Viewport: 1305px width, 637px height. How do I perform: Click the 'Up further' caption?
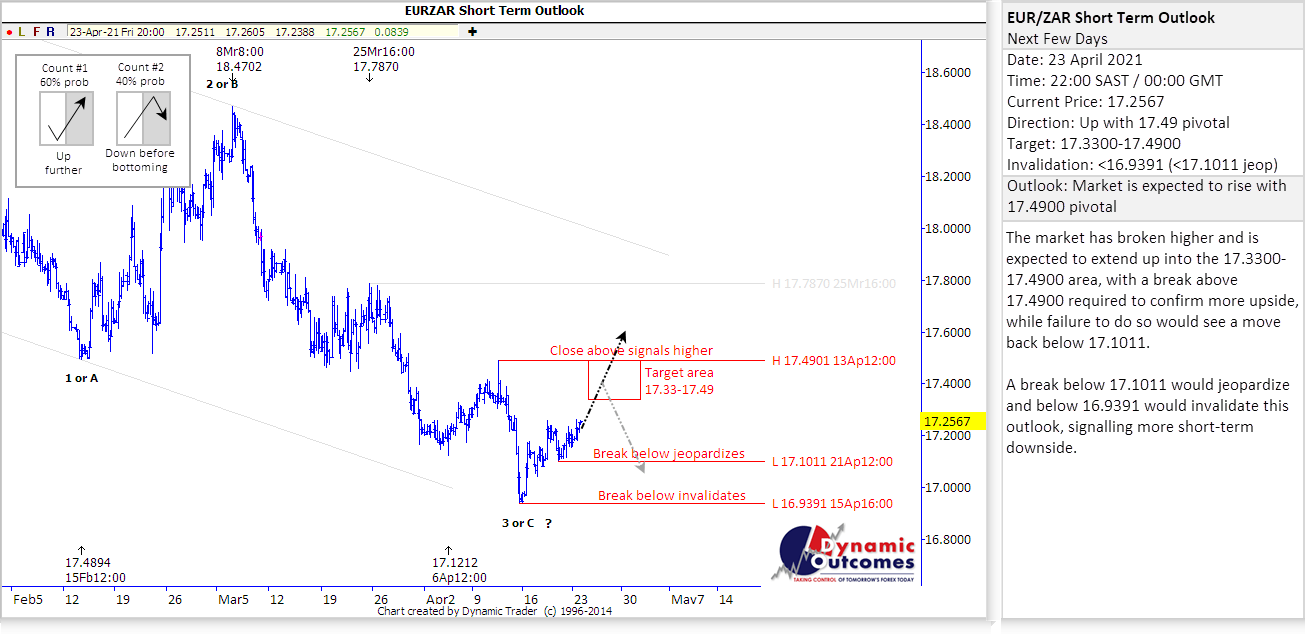pos(64,163)
